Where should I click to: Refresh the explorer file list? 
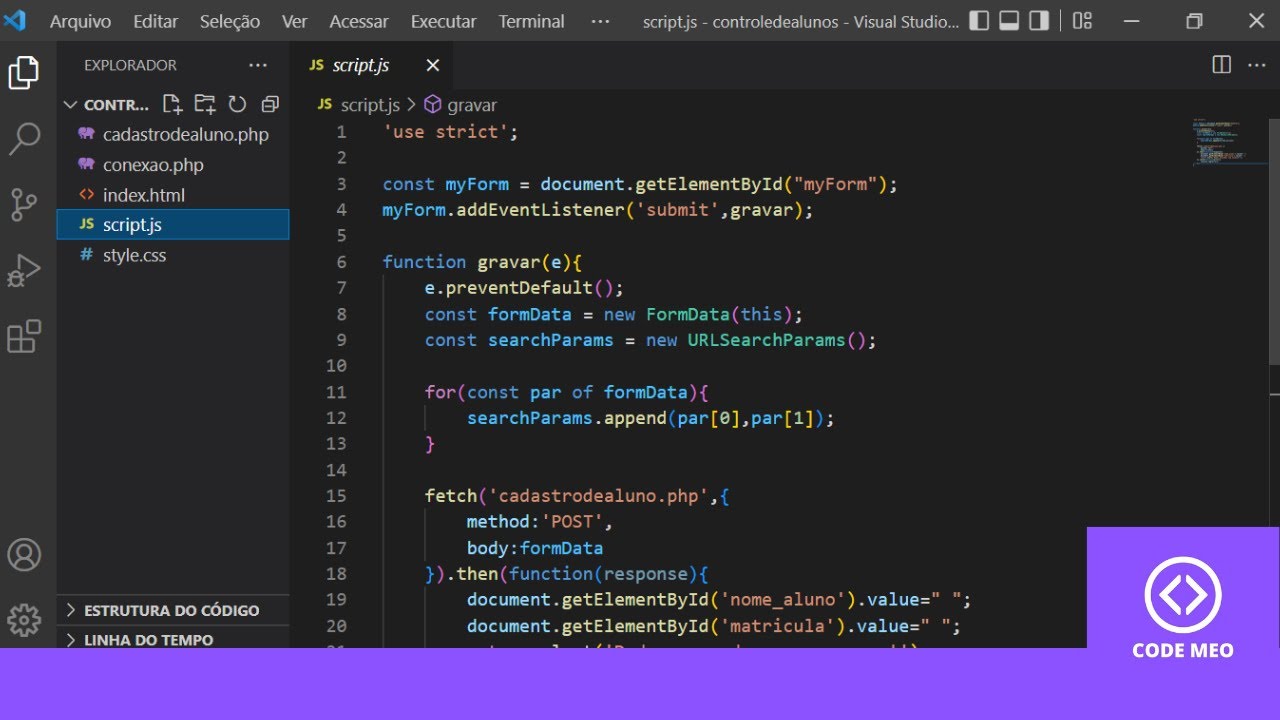pos(237,104)
